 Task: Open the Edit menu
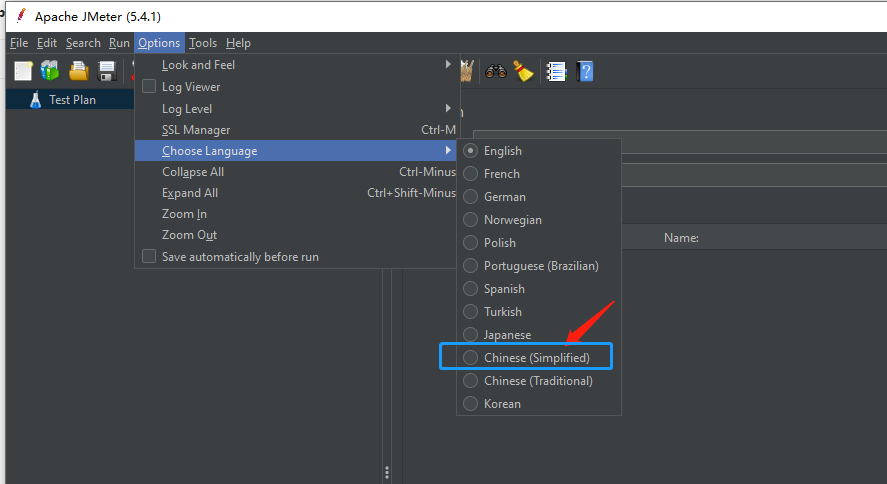click(x=47, y=43)
